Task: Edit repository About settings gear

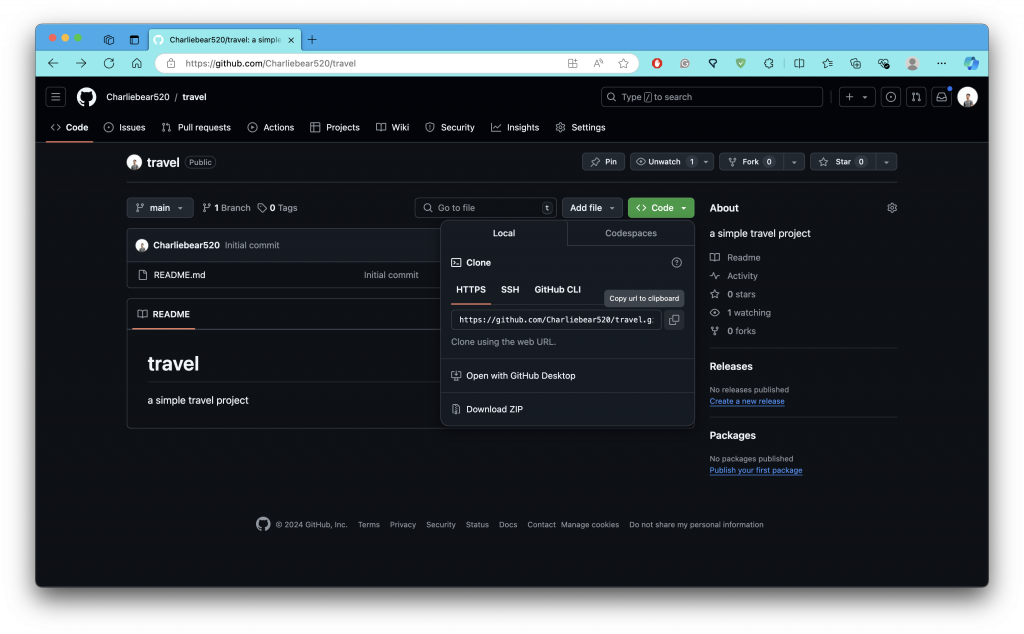Action: (x=892, y=208)
